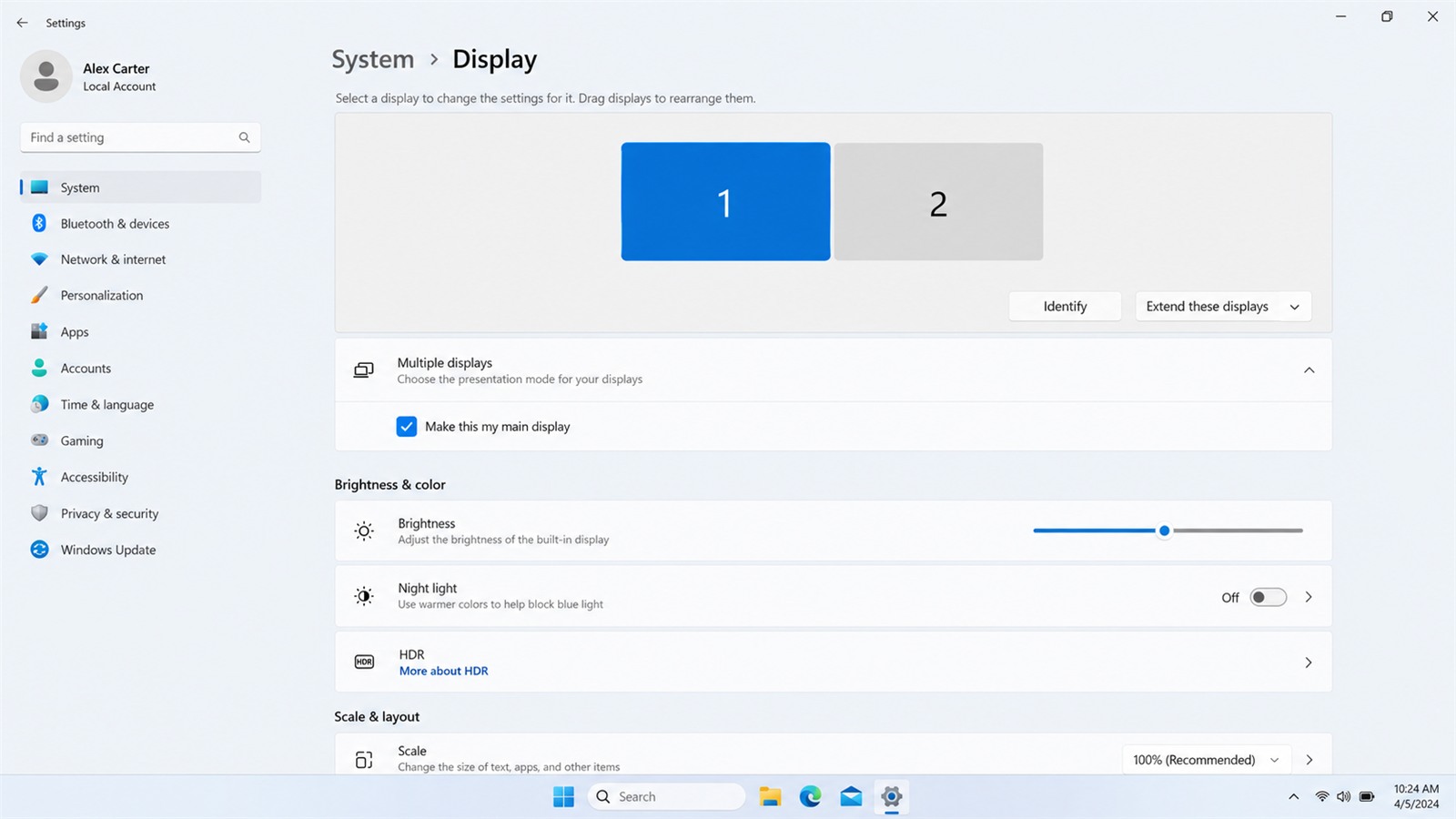Click the taskbar Search box
The width and height of the screenshot is (1456, 819).
667,796
